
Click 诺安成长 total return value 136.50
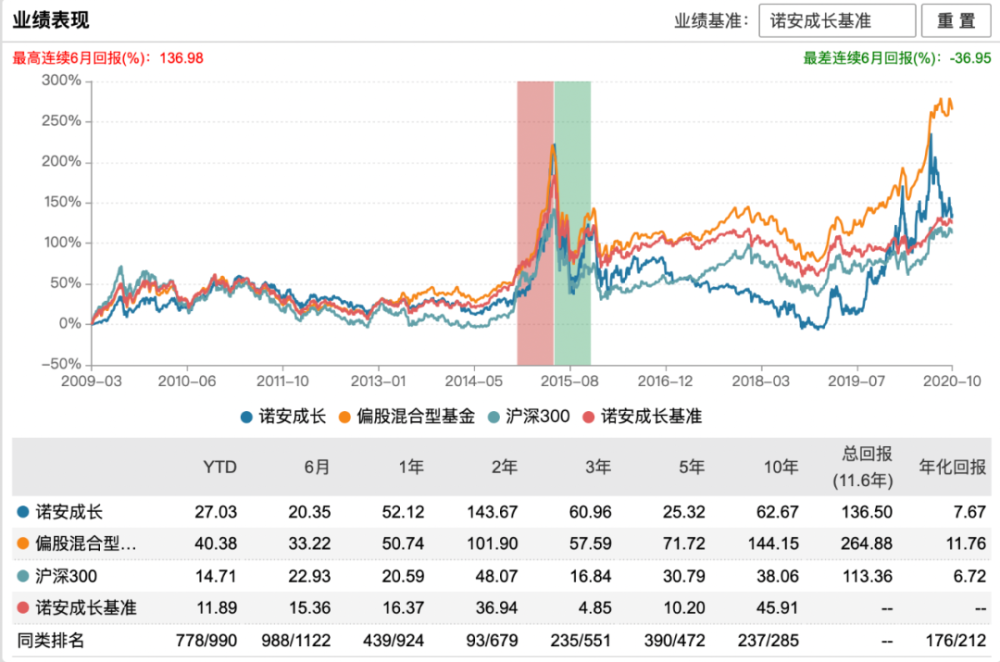pyautogui.click(x=867, y=512)
